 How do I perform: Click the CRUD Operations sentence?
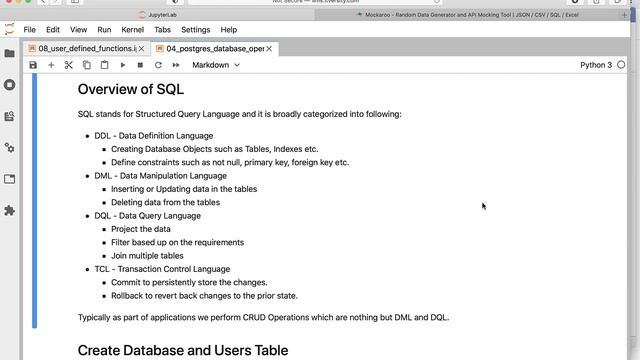(x=263, y=317)
